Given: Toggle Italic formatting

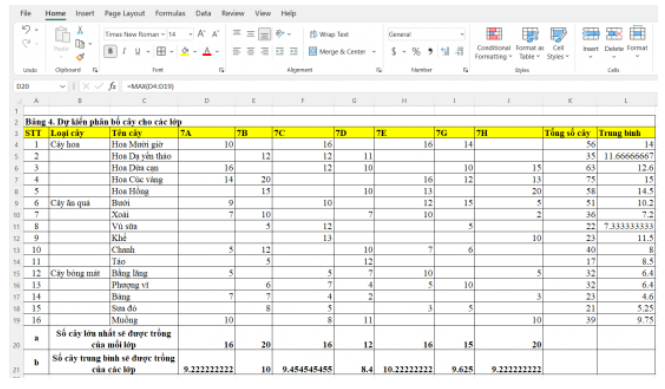Looking at the screenshot, I should pos(124,51).
